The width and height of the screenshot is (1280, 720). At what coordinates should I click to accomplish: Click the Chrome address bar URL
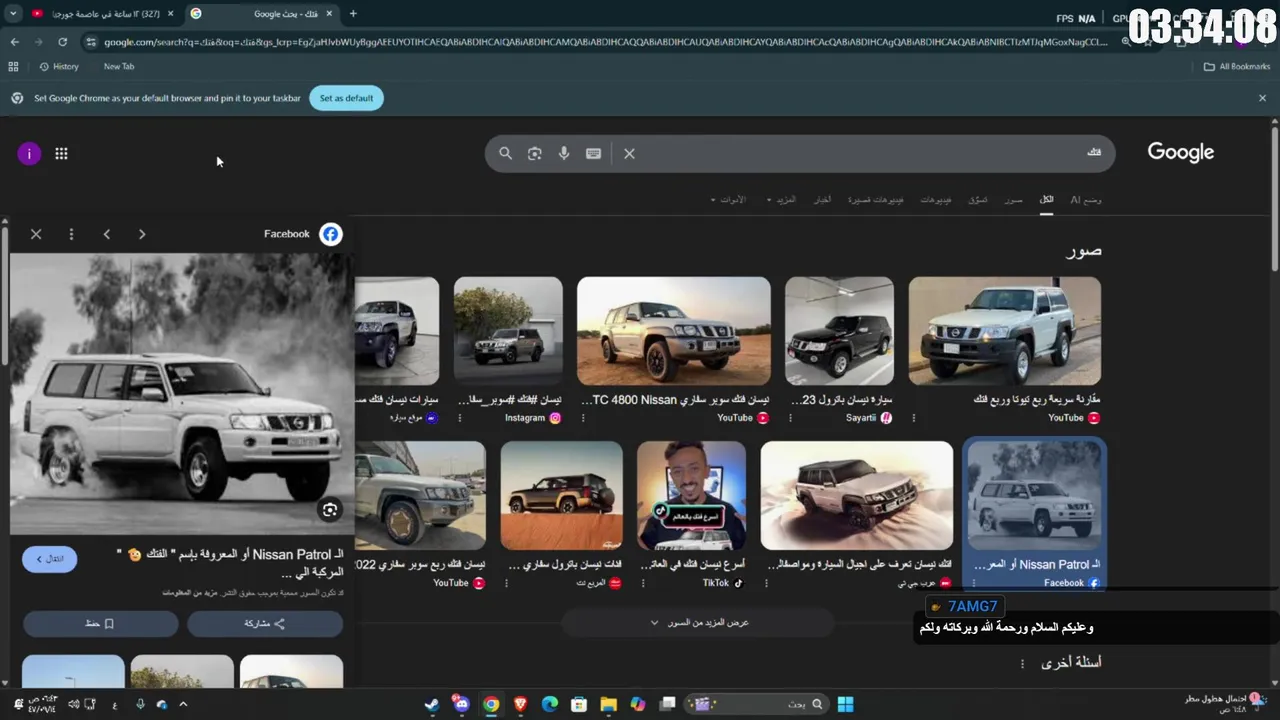(605, 42)
